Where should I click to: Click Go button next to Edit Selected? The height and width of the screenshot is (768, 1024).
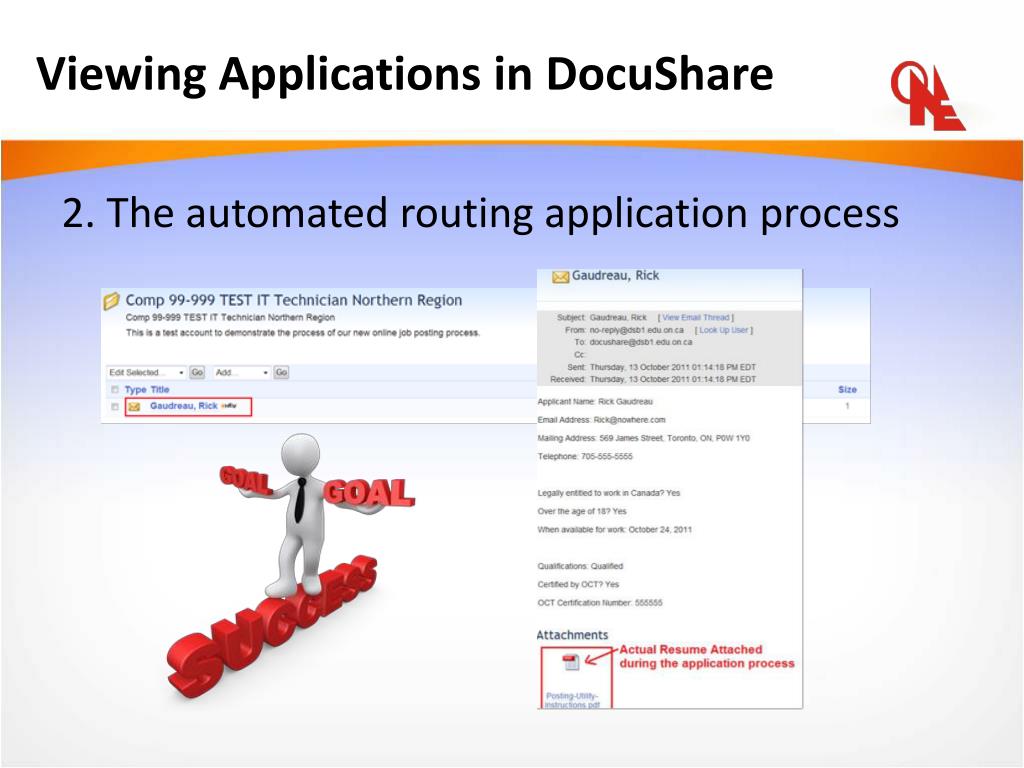[x=197, y=372]
